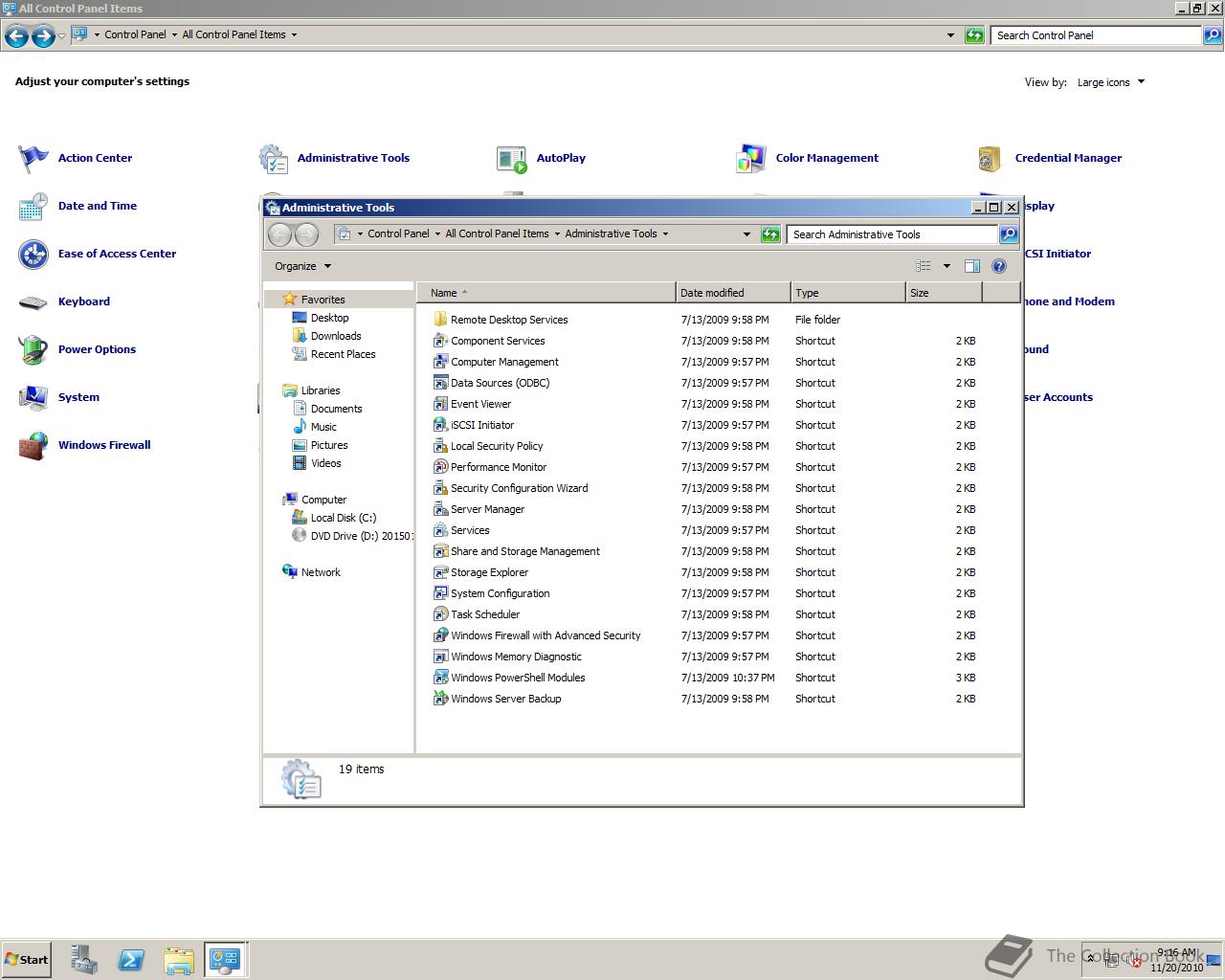This screenshot has height=980, width=1225.
Task: Open the Start menu
Action: [26, 959]
